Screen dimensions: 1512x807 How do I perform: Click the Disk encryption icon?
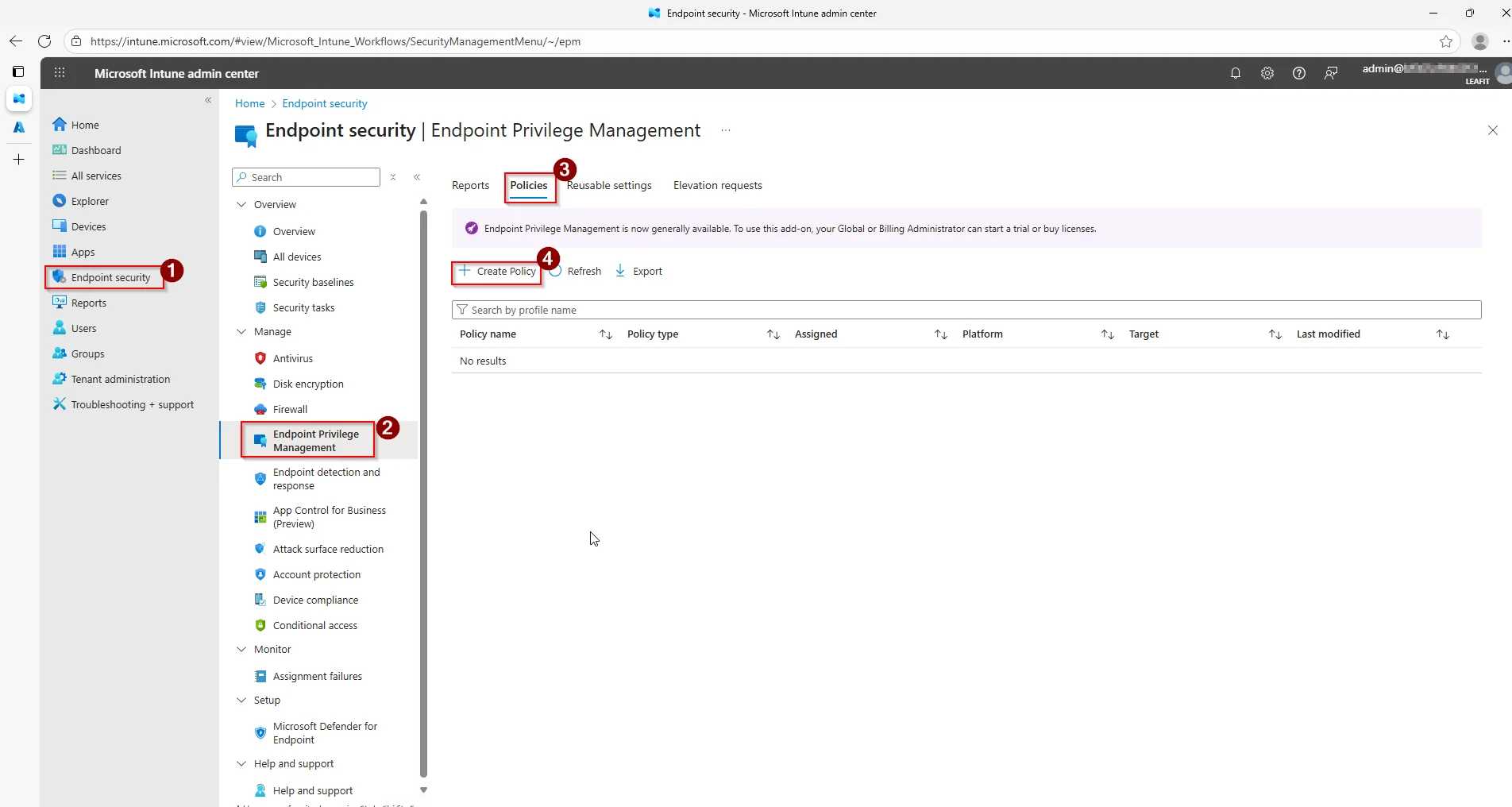[260, 384]
